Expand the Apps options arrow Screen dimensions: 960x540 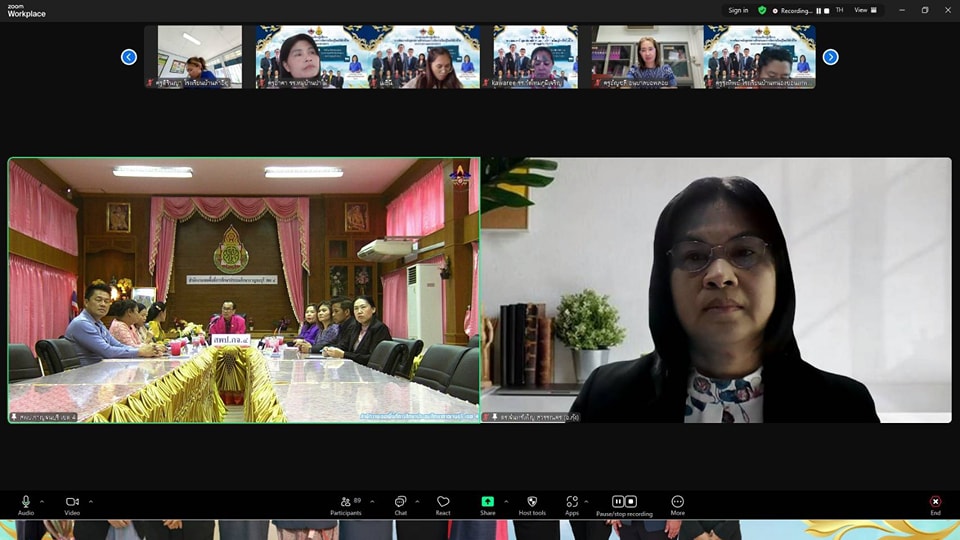[x=586, y=501]
